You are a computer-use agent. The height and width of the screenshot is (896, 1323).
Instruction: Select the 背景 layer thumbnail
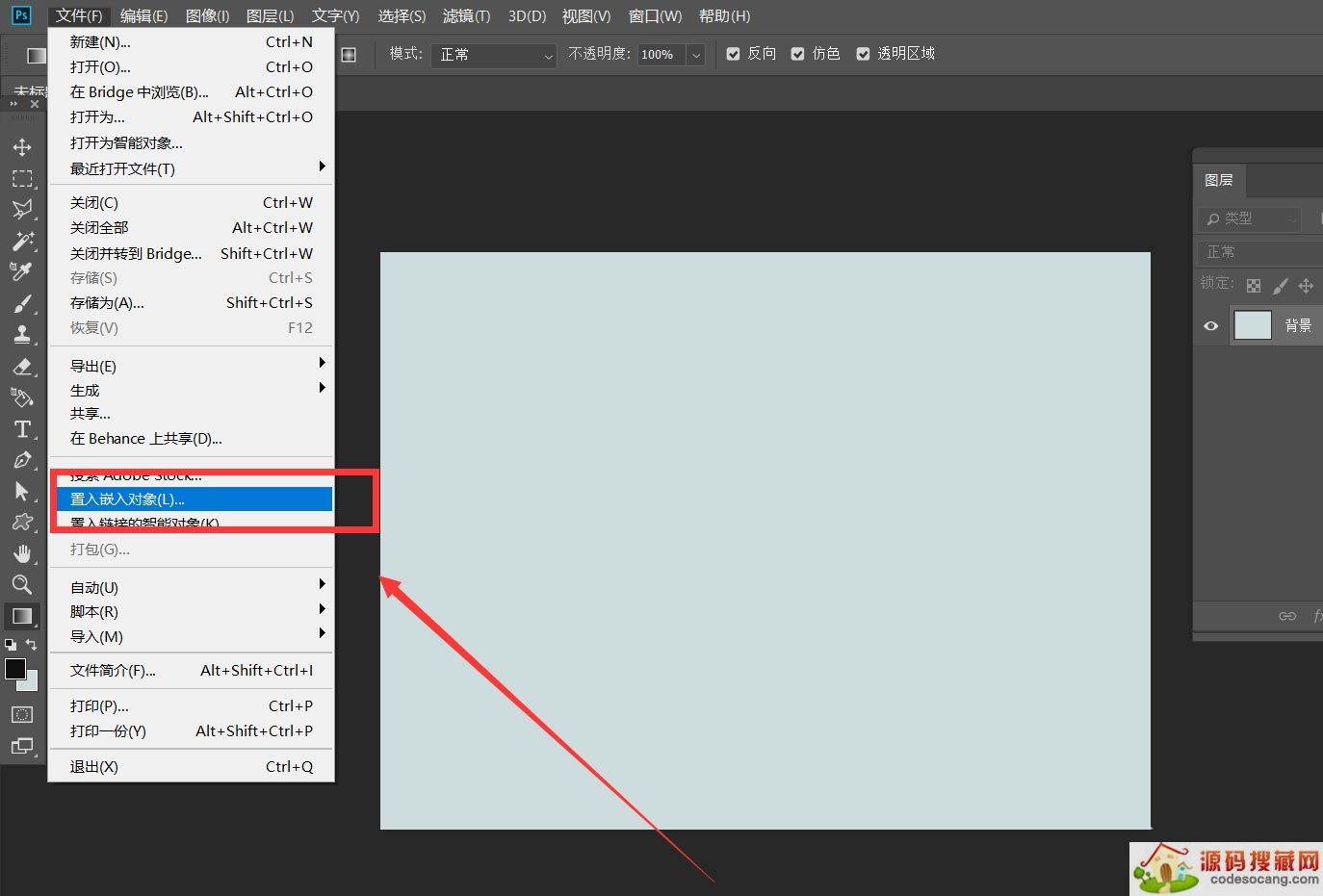pos(1253,325)
